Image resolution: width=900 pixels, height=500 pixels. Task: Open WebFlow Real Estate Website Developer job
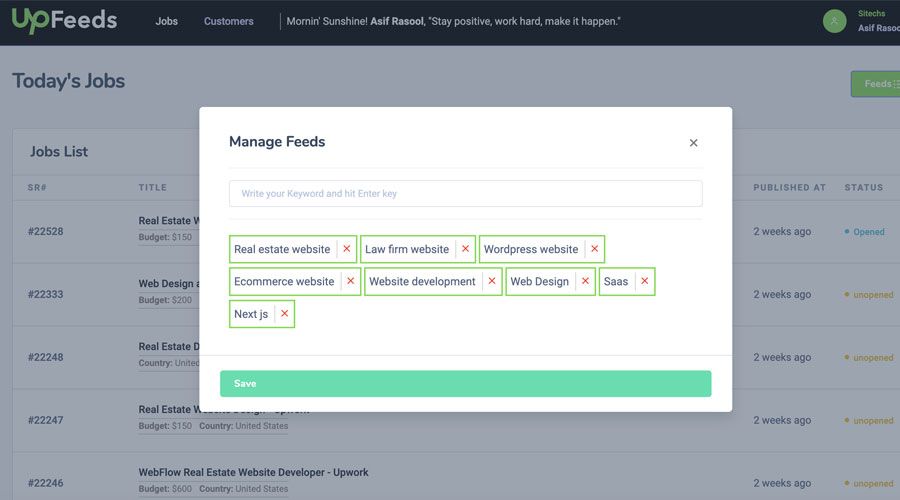253,472
